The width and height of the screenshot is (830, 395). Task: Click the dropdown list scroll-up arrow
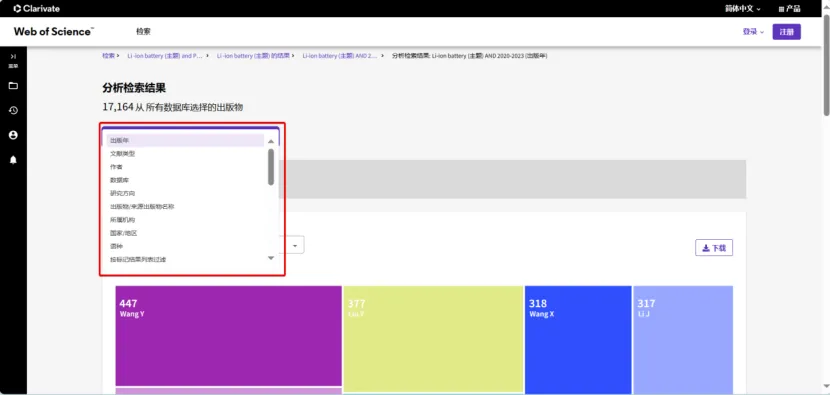[x=271, y=141]
